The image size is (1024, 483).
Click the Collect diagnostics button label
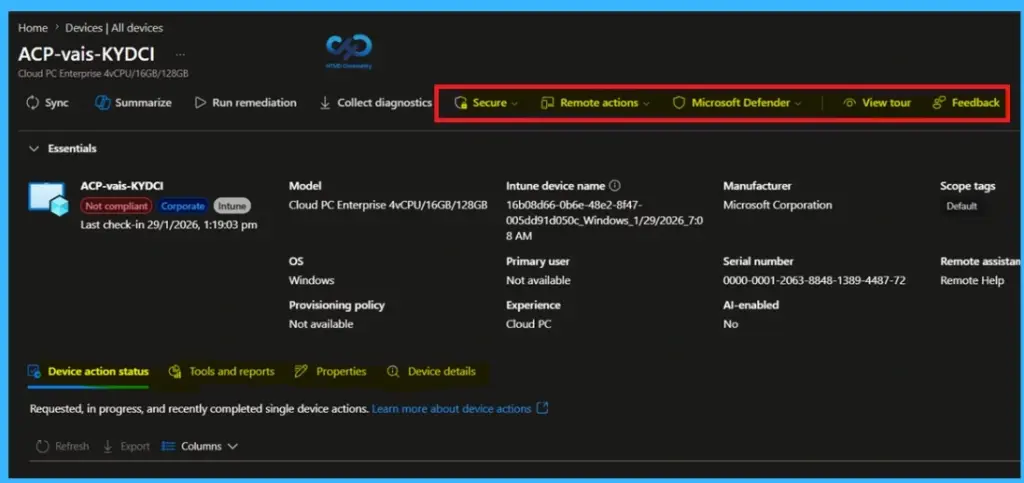tap(385, 103)
